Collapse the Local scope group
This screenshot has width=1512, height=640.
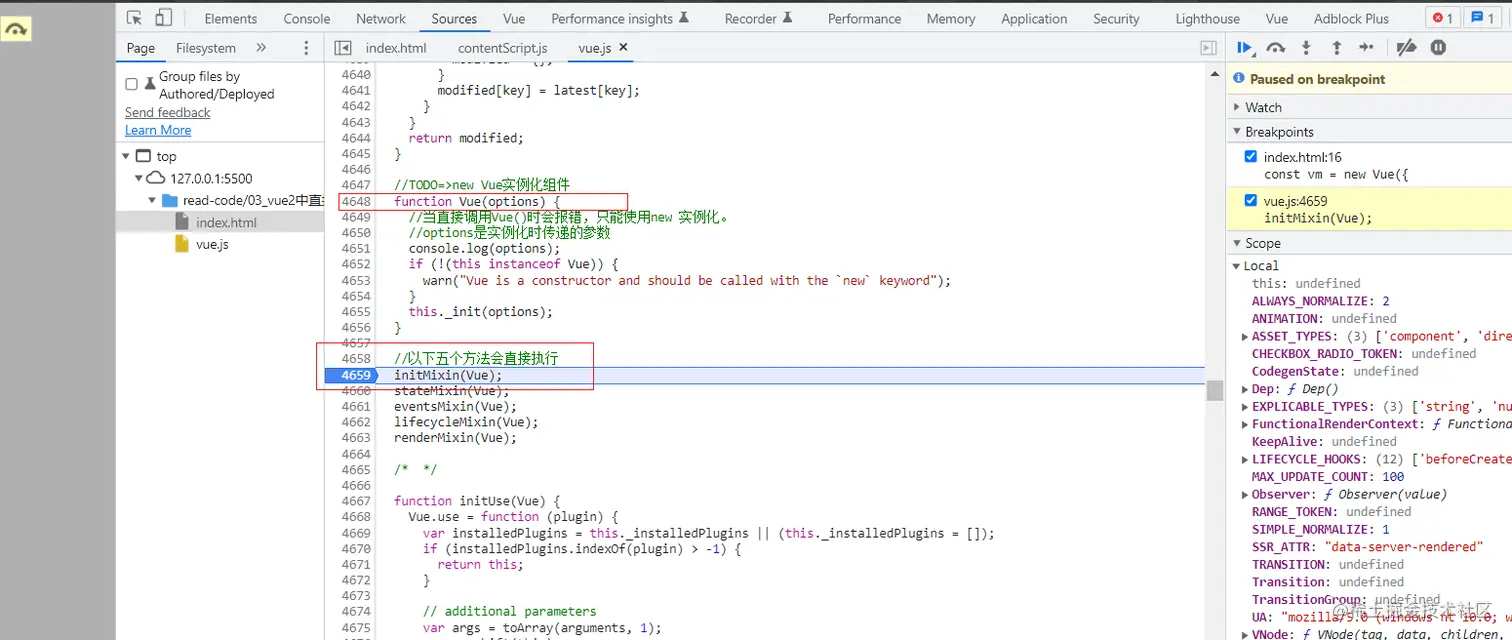[1238, 266]
